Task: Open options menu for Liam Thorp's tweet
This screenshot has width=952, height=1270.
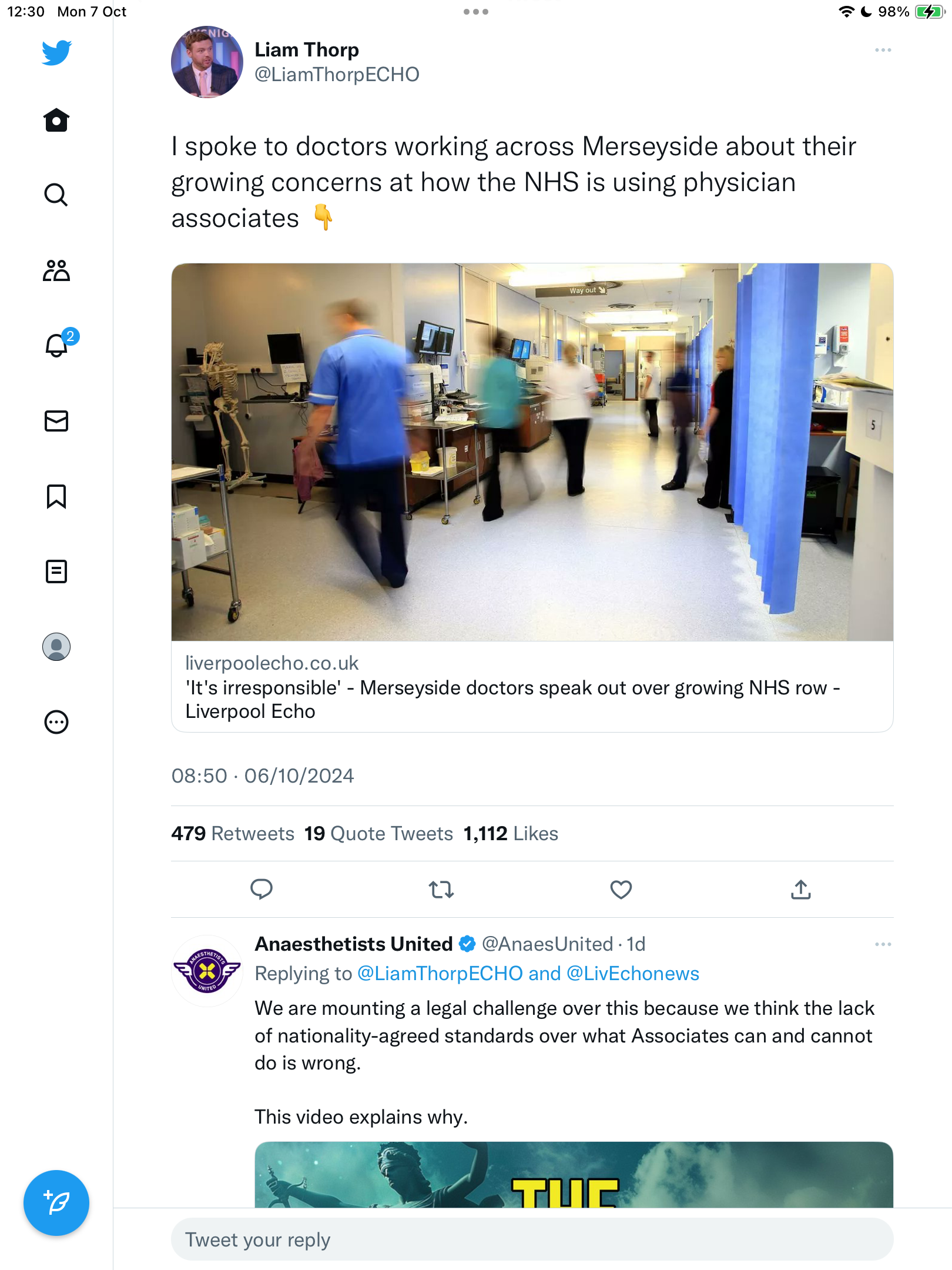Action: coord(883,50)
